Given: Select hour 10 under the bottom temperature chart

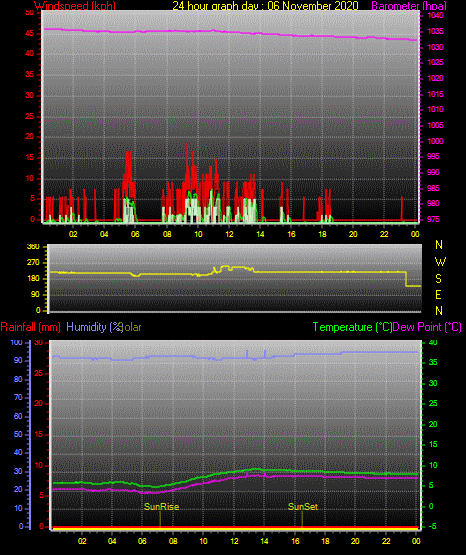Looking at the screenshot, I should (203, 541).
